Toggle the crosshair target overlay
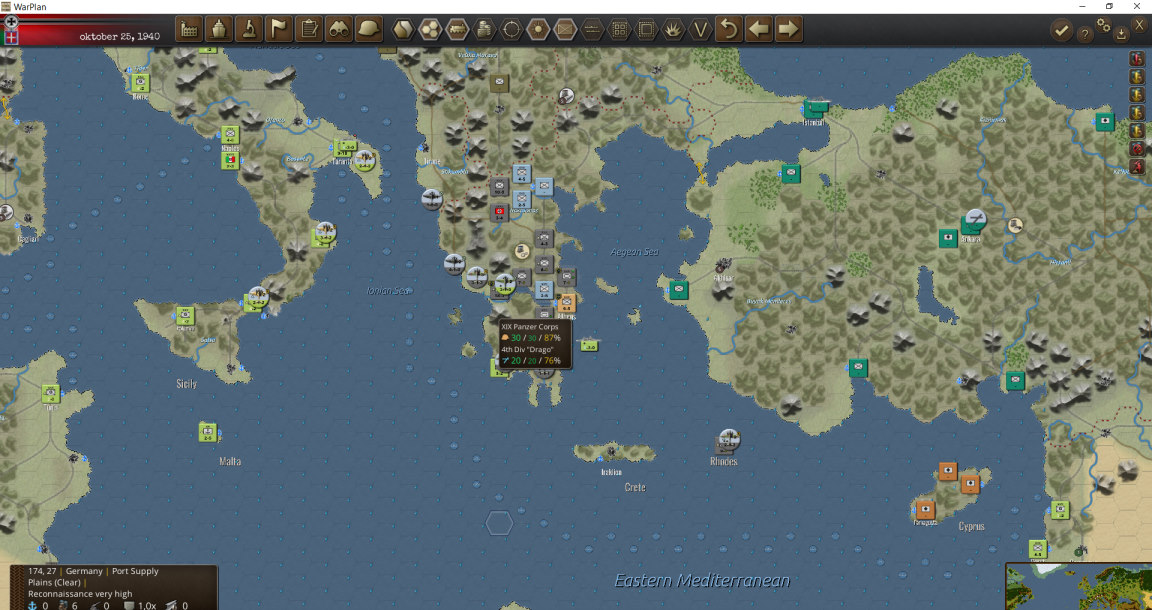1152x610 pixels. (x=511, y=29)
